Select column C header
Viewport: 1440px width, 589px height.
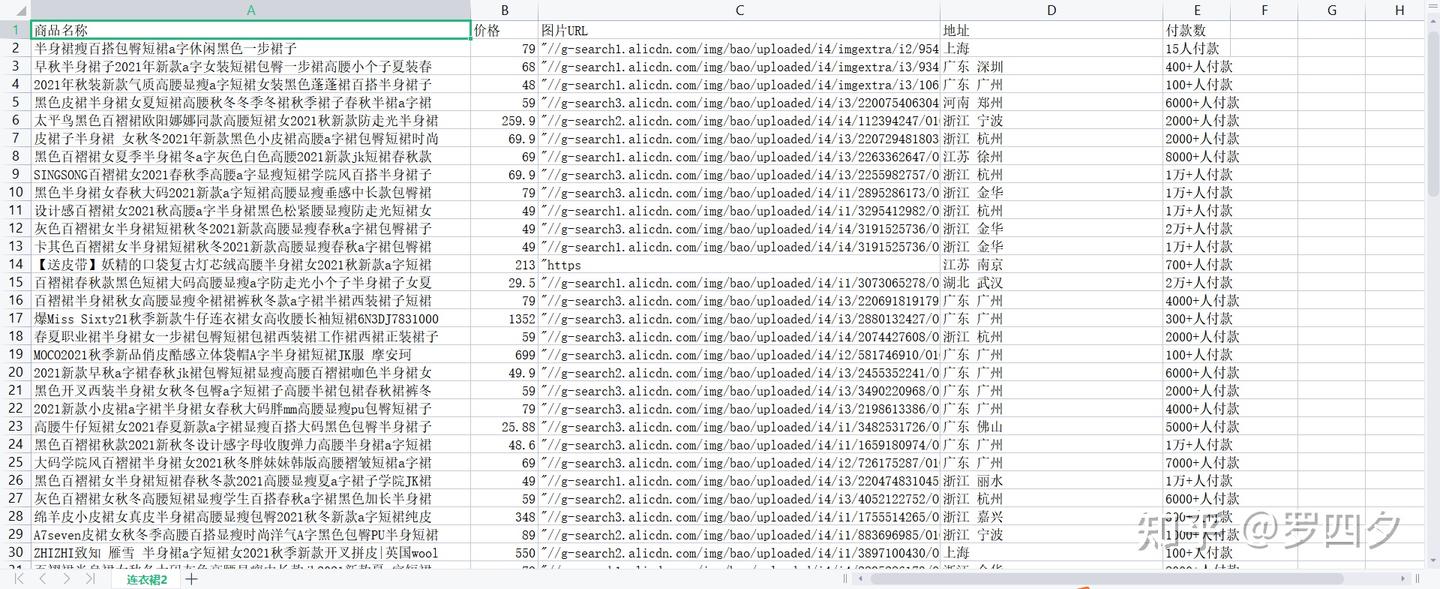point(739,10)
